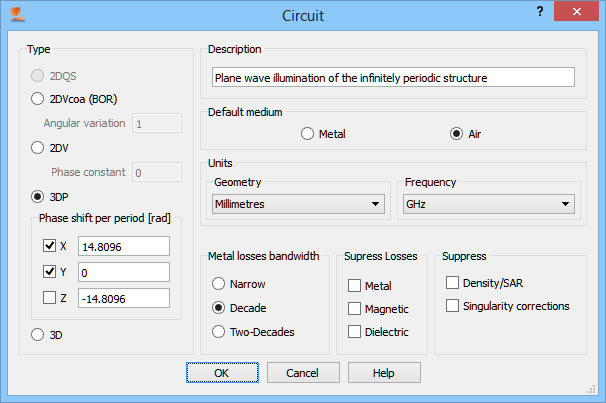The height and width of the screenshot is (403, 606).
Task: Enable Density/SAR suppression
Action: (x=453, y=283)
